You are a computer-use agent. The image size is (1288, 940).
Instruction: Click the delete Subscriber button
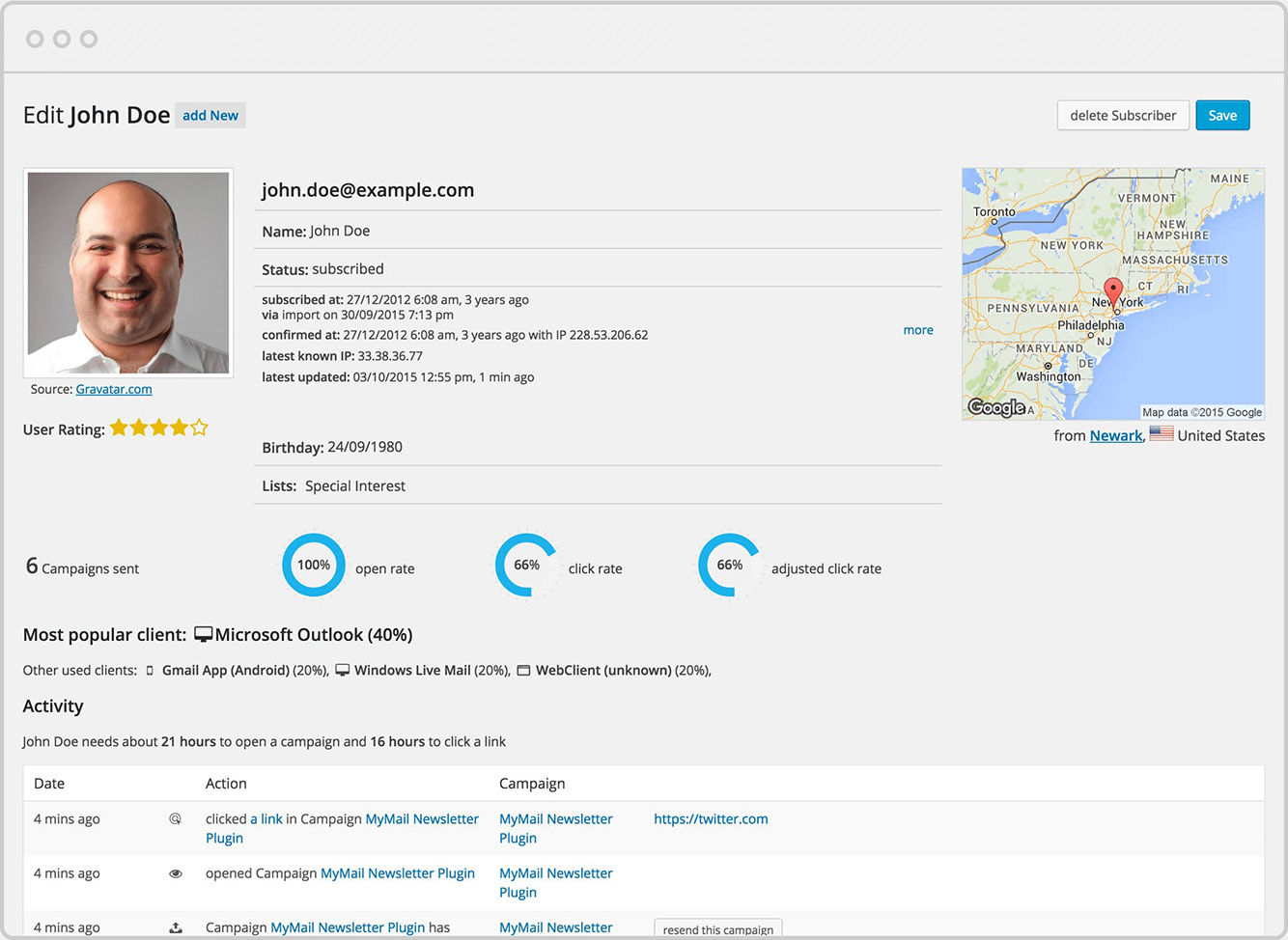click(1123, 115)
